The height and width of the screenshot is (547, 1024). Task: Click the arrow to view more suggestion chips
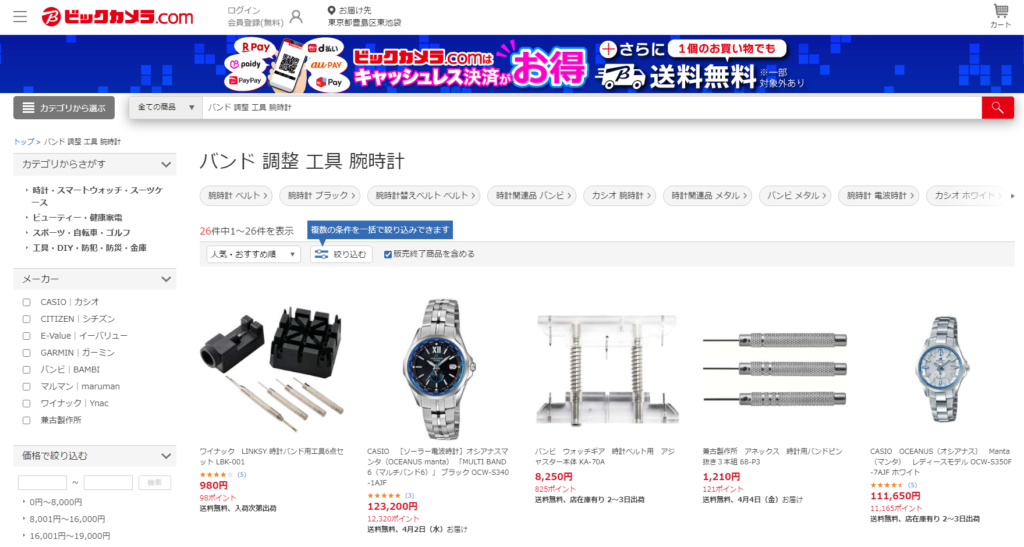[1012, 196]
